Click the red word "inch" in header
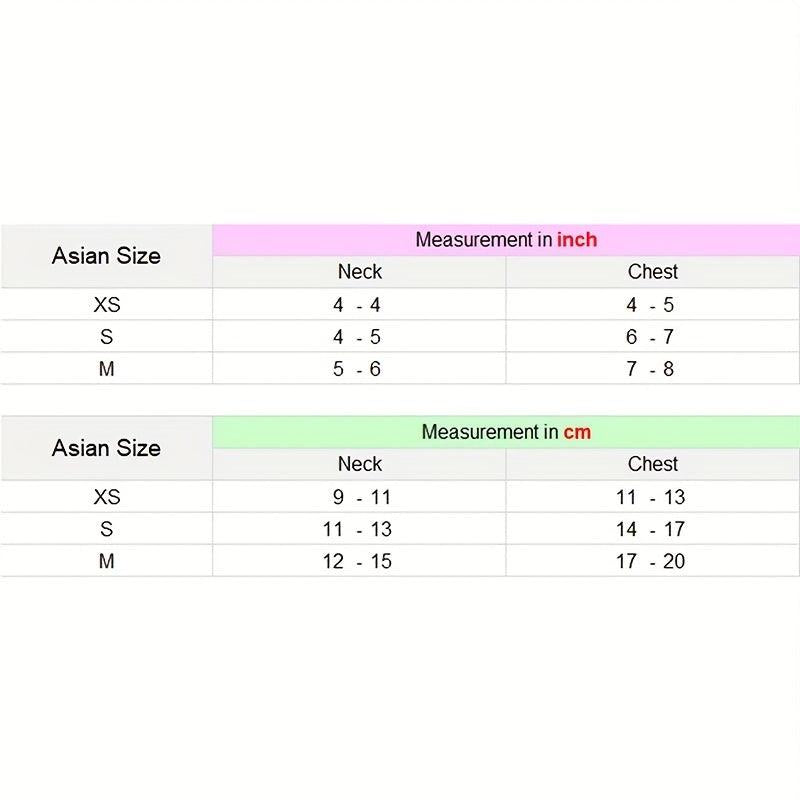This screenshot has width=800, height=800. [577, 240]
